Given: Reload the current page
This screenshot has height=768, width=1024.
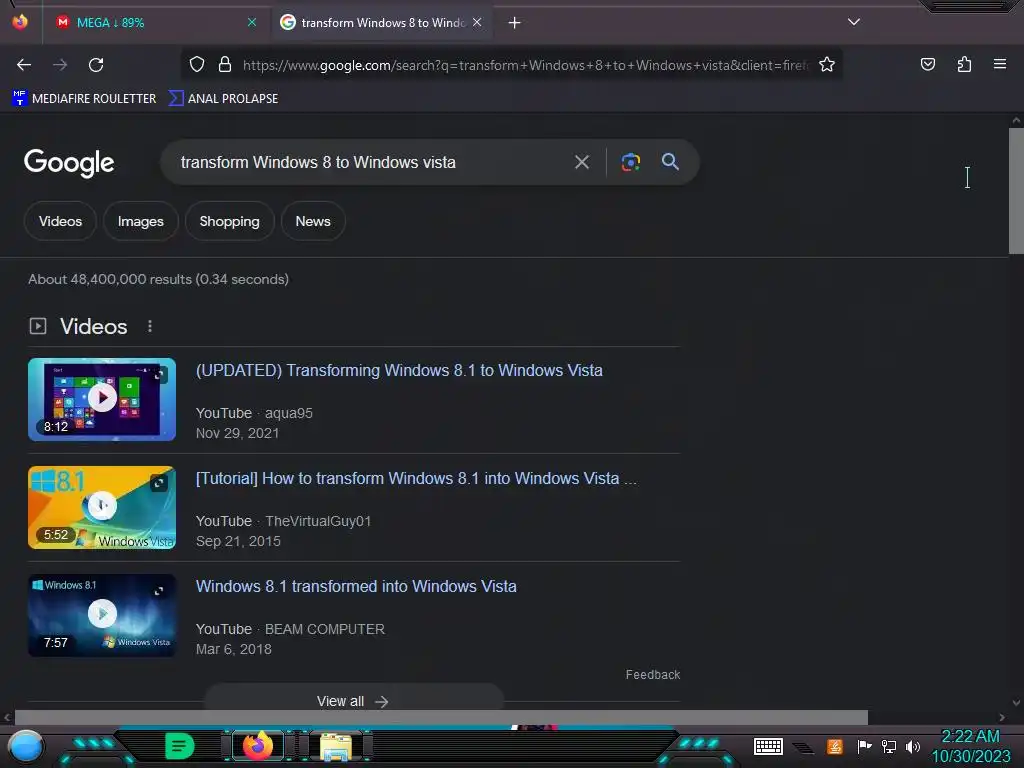Looking at the screenshot, I should click(x=96, y=65).
